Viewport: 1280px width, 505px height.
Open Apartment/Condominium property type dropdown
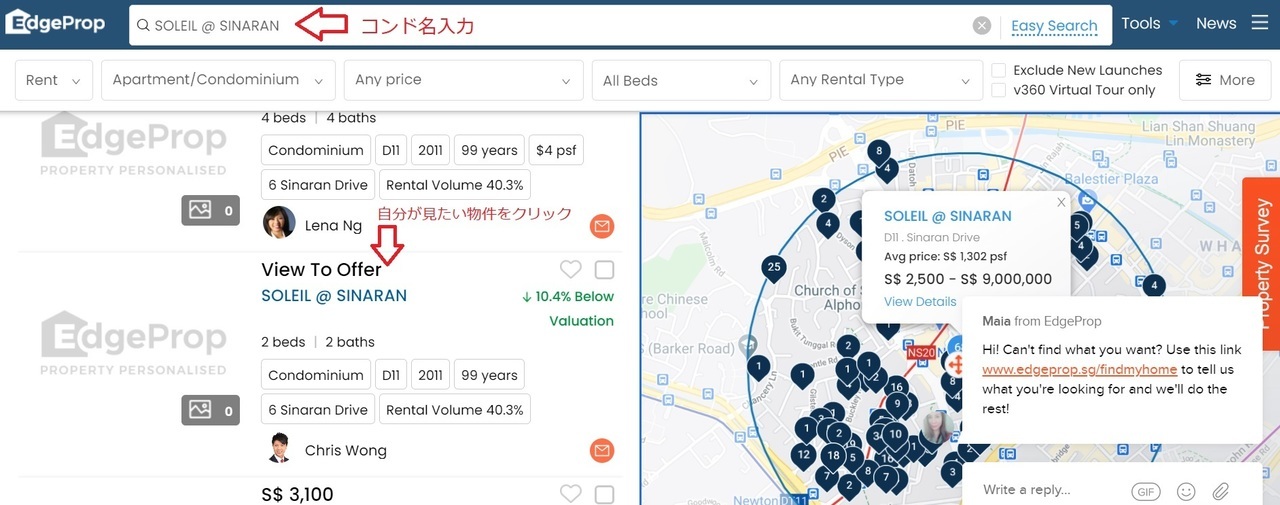[218, 80]
